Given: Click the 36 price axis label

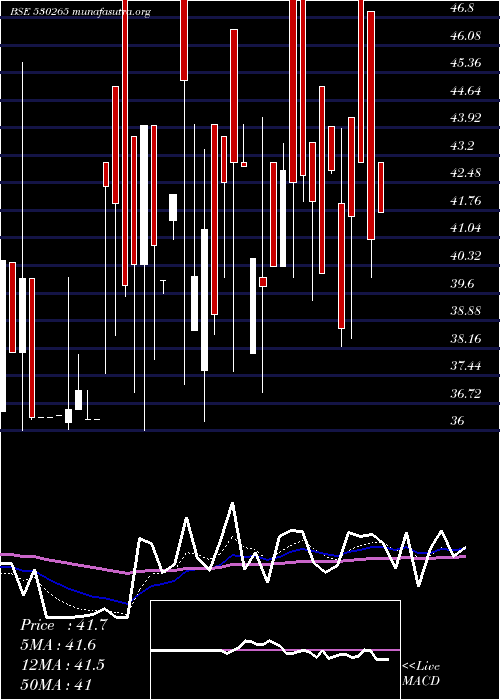Looking at the screenshot, I should click(x=457, y=421).
